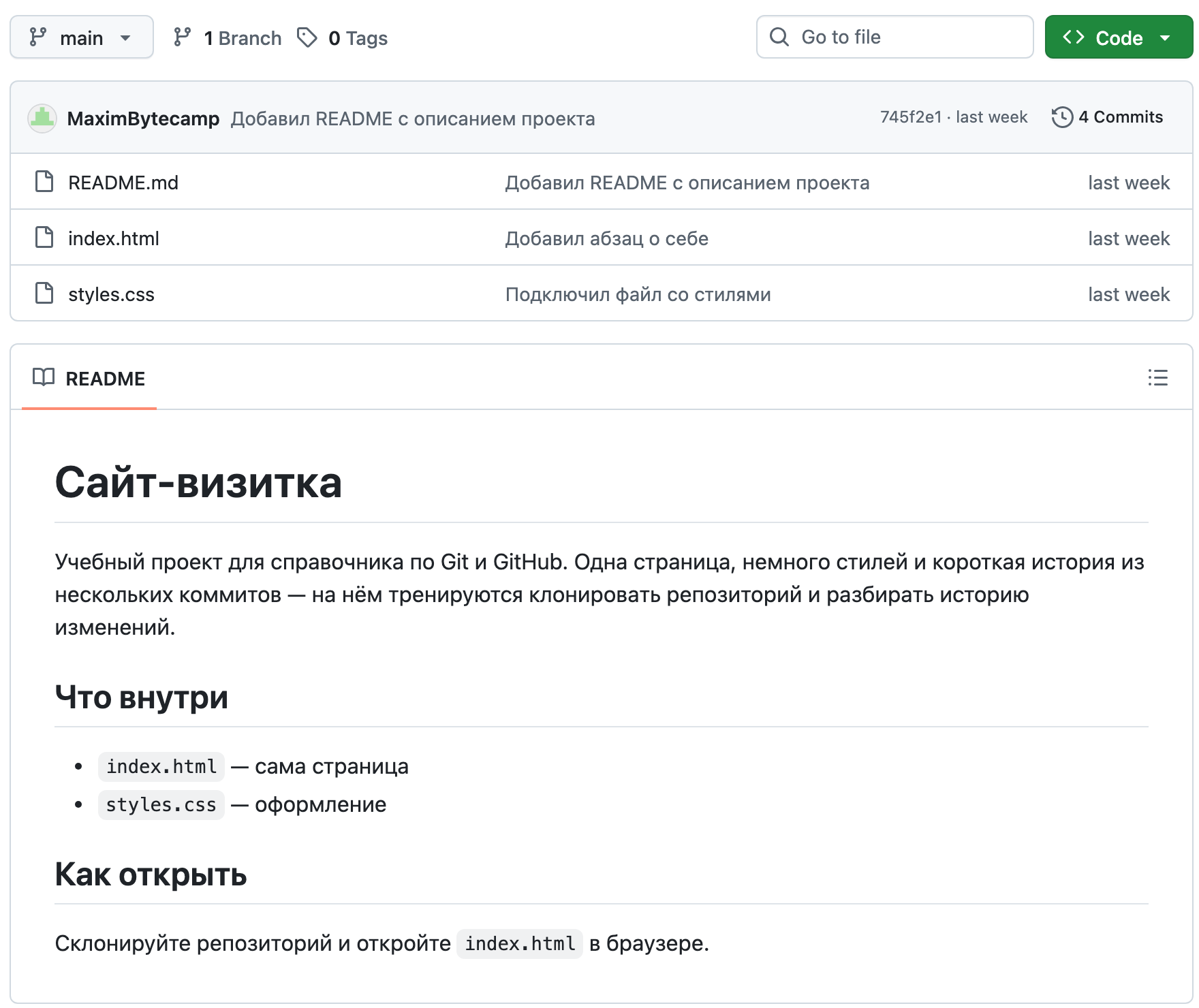Click the magnifier icon in Go to file
1199x1008 pixels.
tap(779, 37)
